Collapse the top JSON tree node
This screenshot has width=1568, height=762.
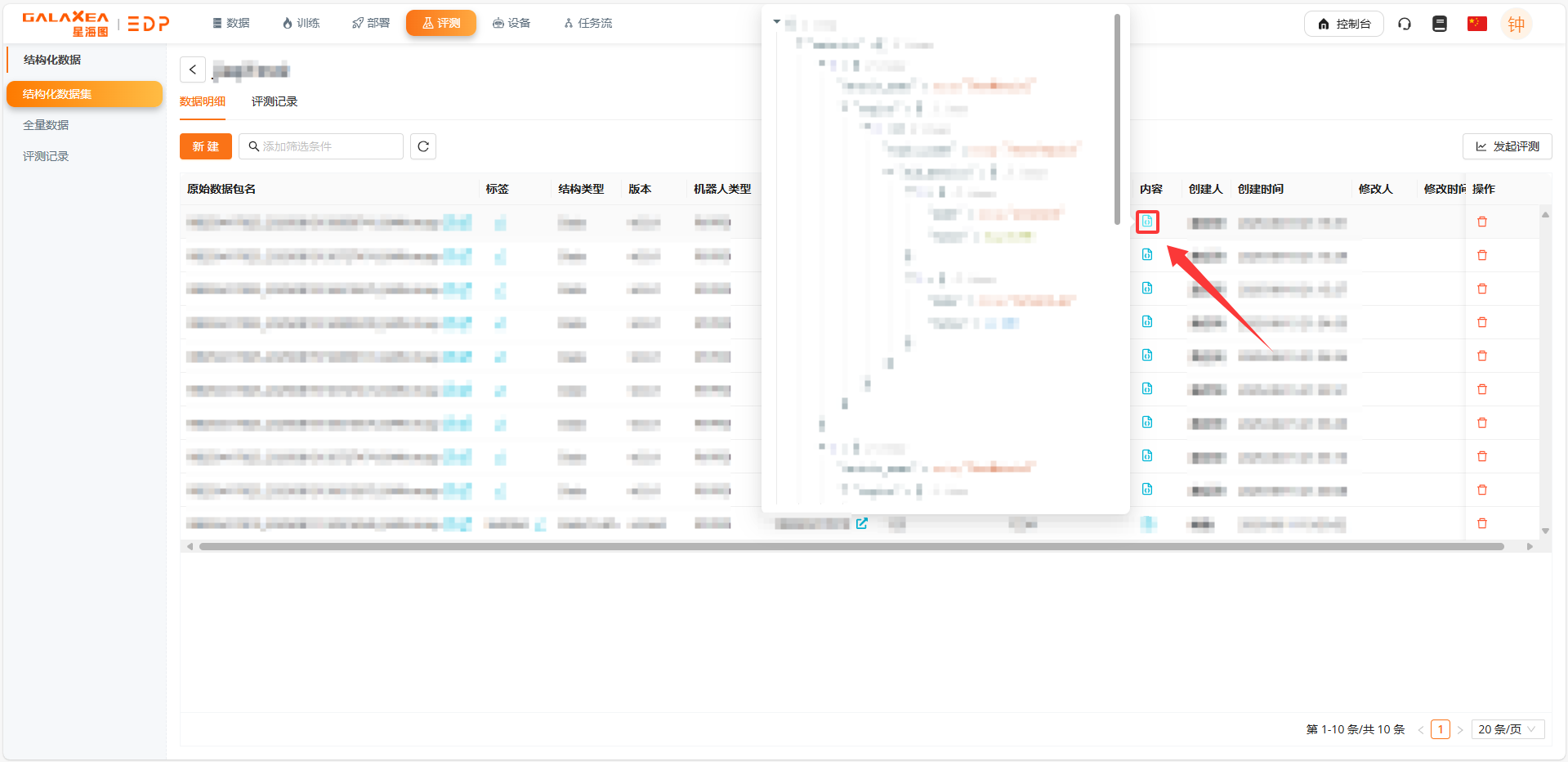tap(777, 22)
